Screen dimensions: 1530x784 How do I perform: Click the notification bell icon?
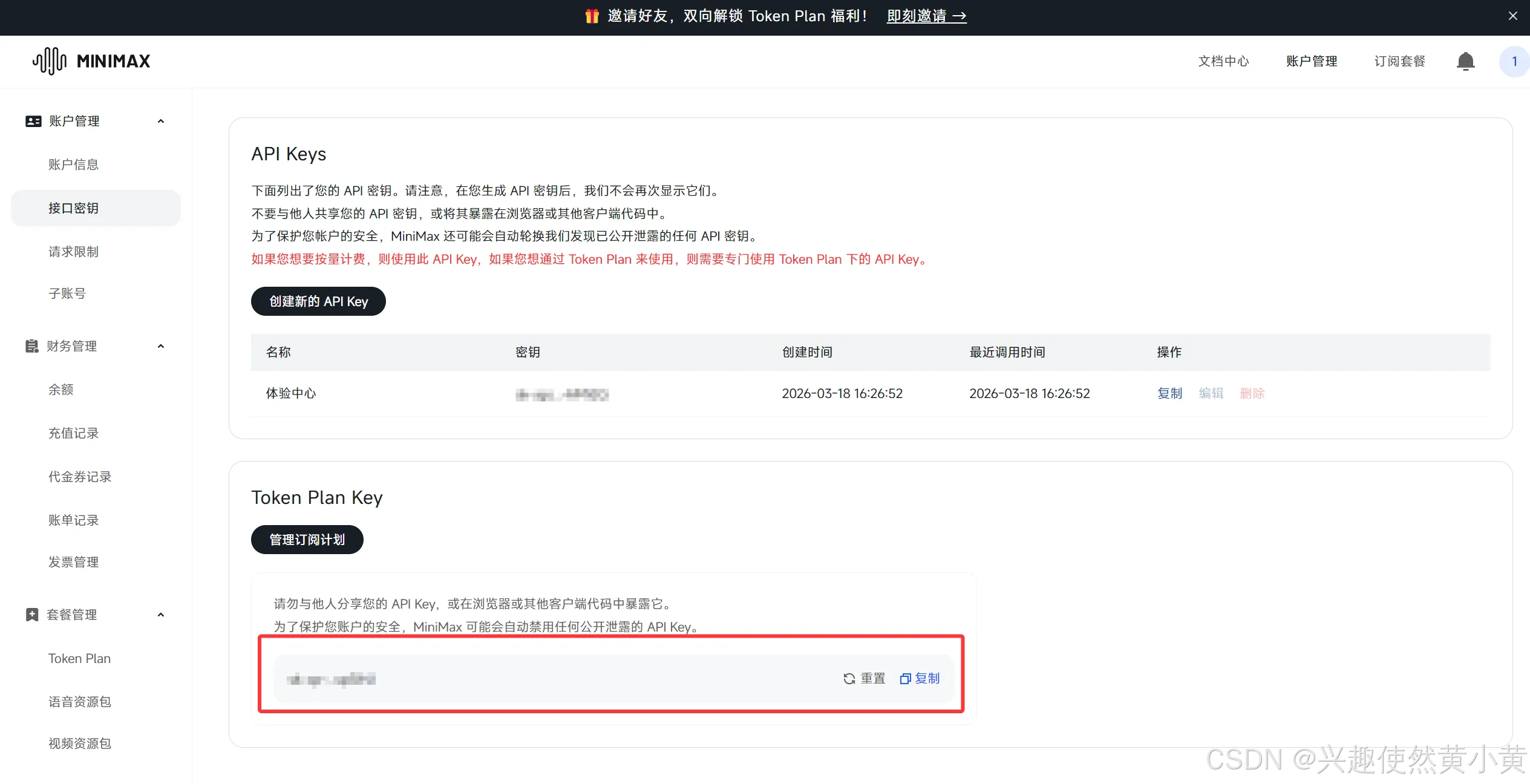coord(1465,61)
